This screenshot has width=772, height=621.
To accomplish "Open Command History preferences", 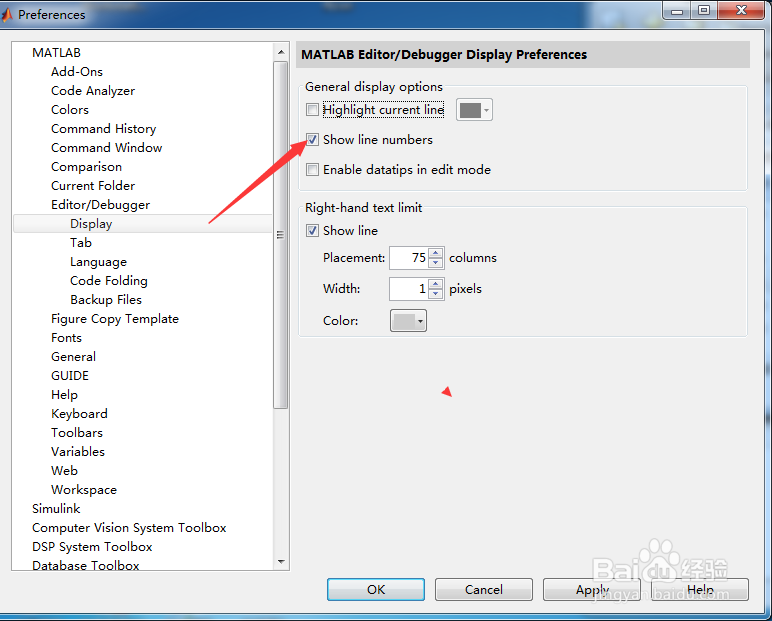I will [103, 129].
